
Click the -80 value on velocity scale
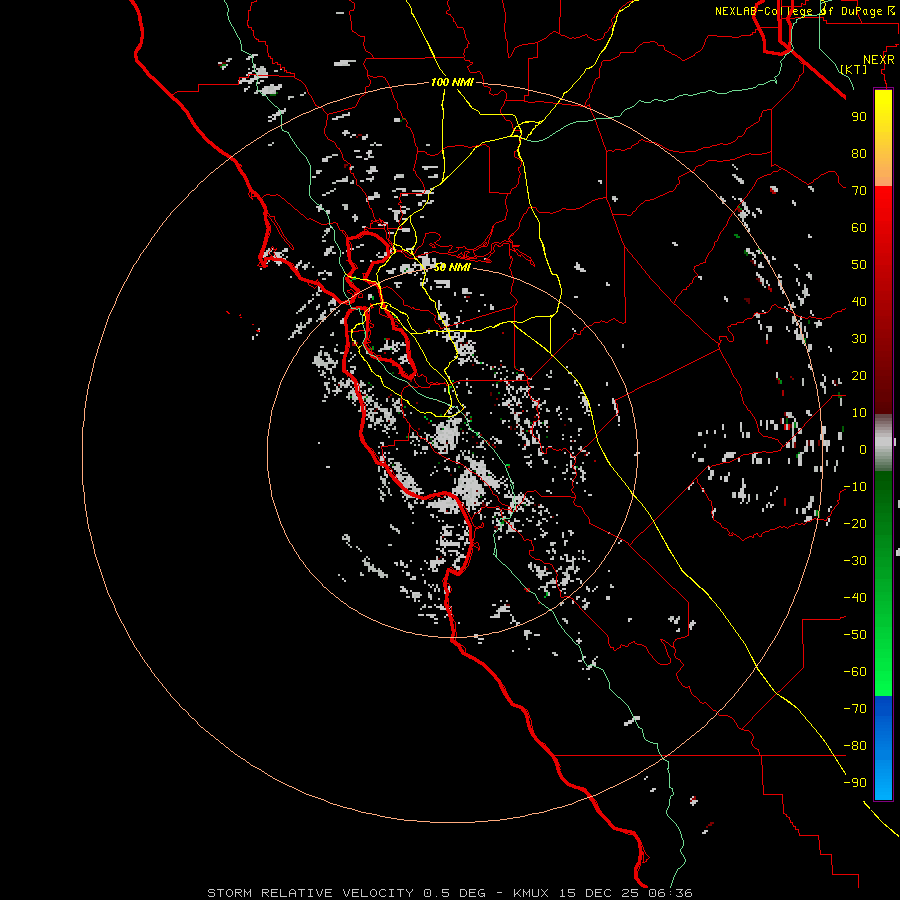pyautogui.click(x=855, y=746)
